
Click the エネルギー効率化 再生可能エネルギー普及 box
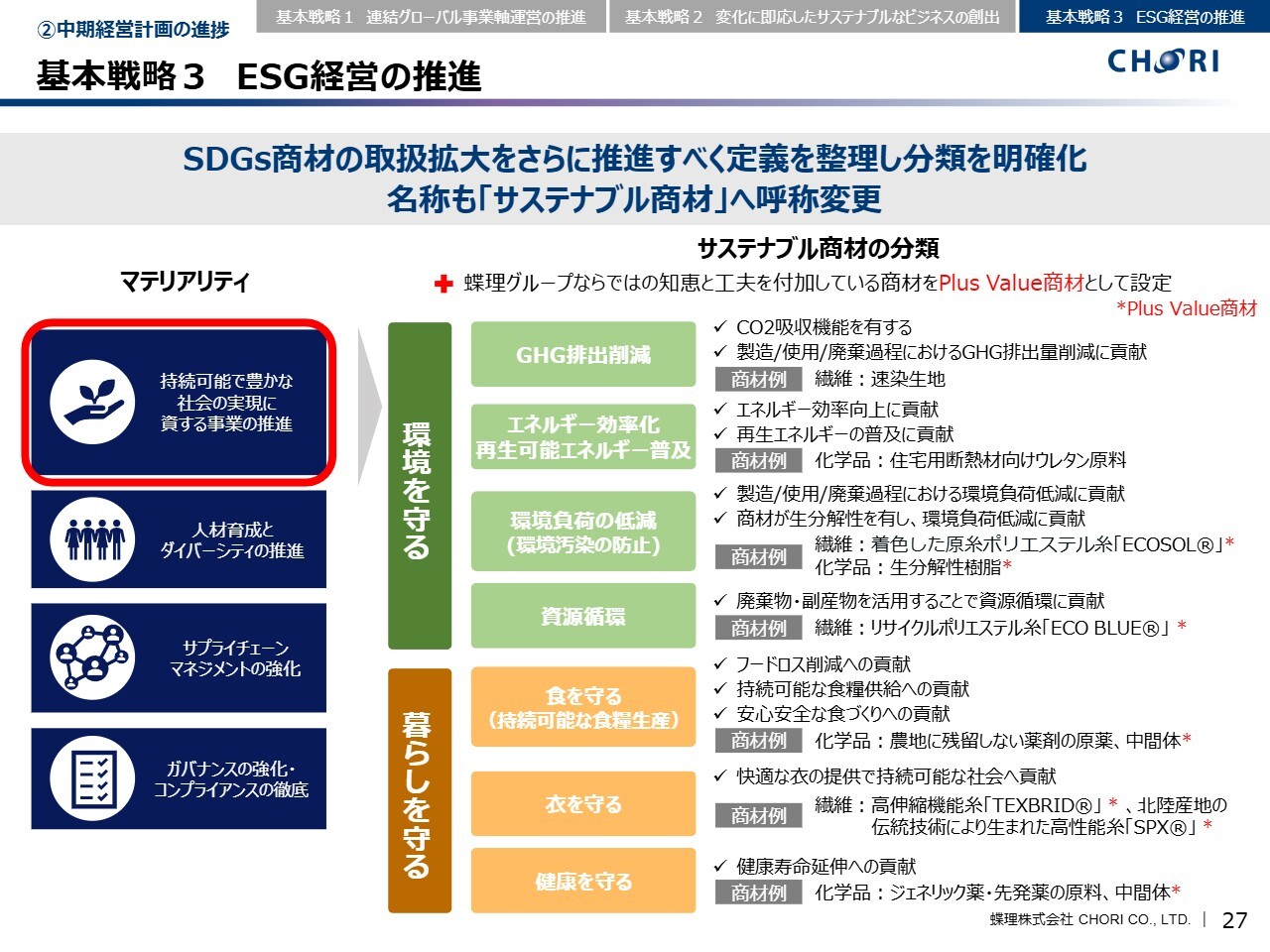pos(583,437)
